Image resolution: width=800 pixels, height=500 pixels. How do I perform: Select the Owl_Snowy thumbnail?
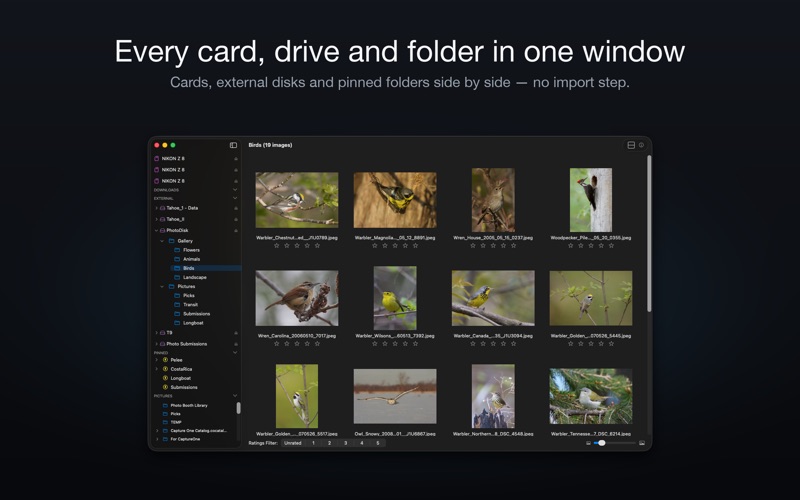(x=395, y=396)
